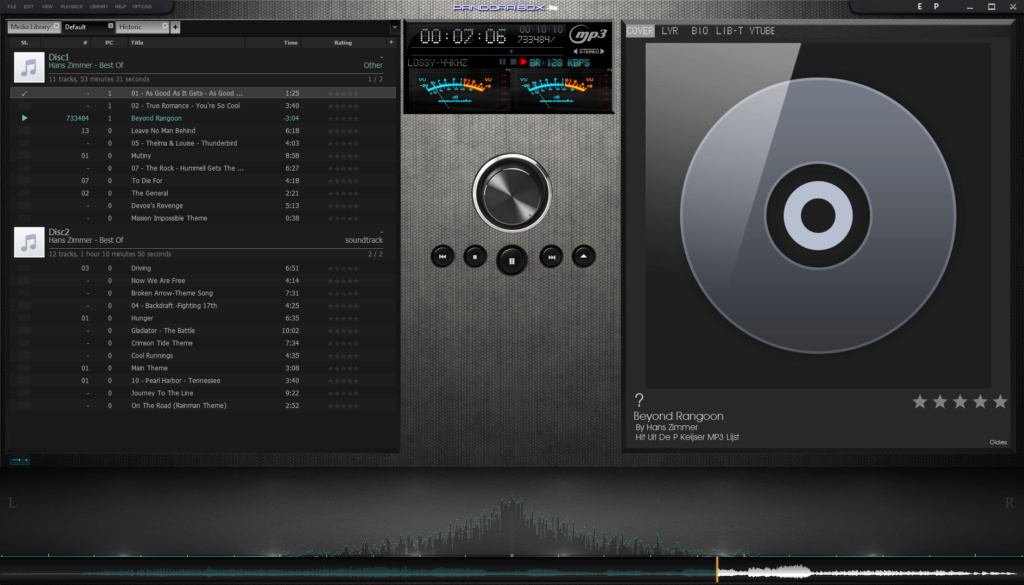
Task: Select the YTUBE tab
Action: coord(761,31)
